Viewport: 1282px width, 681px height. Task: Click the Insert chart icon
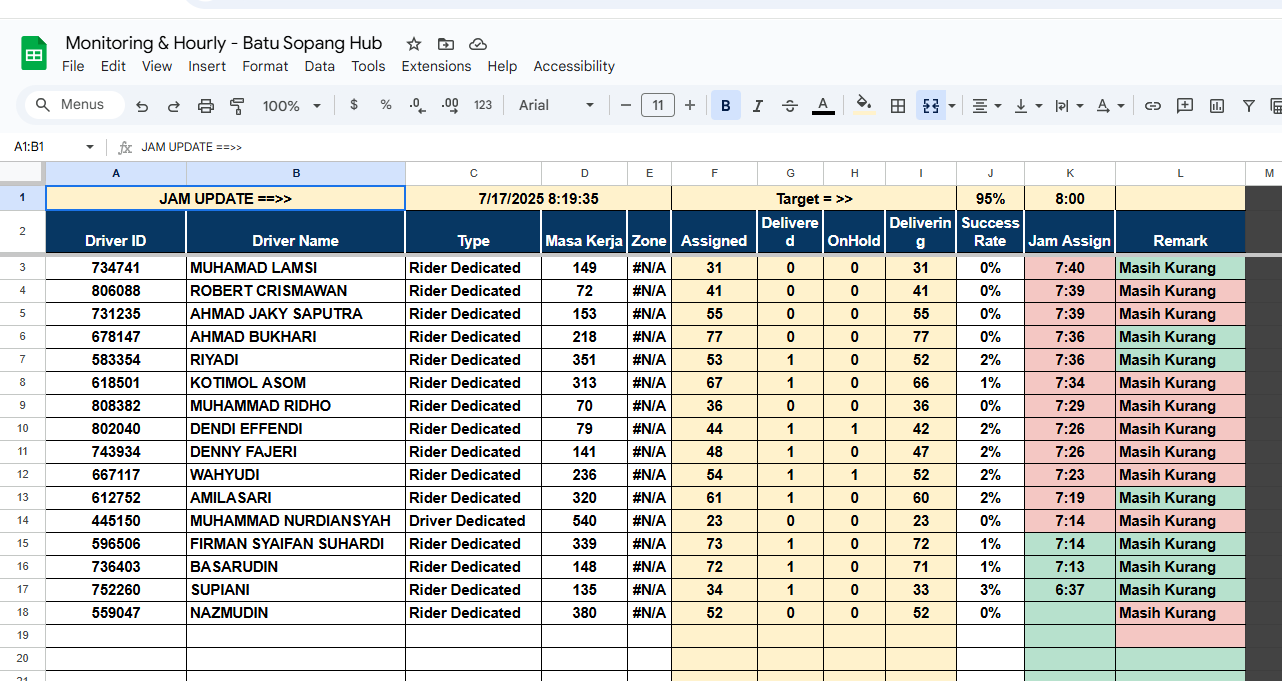(1217, 105)
